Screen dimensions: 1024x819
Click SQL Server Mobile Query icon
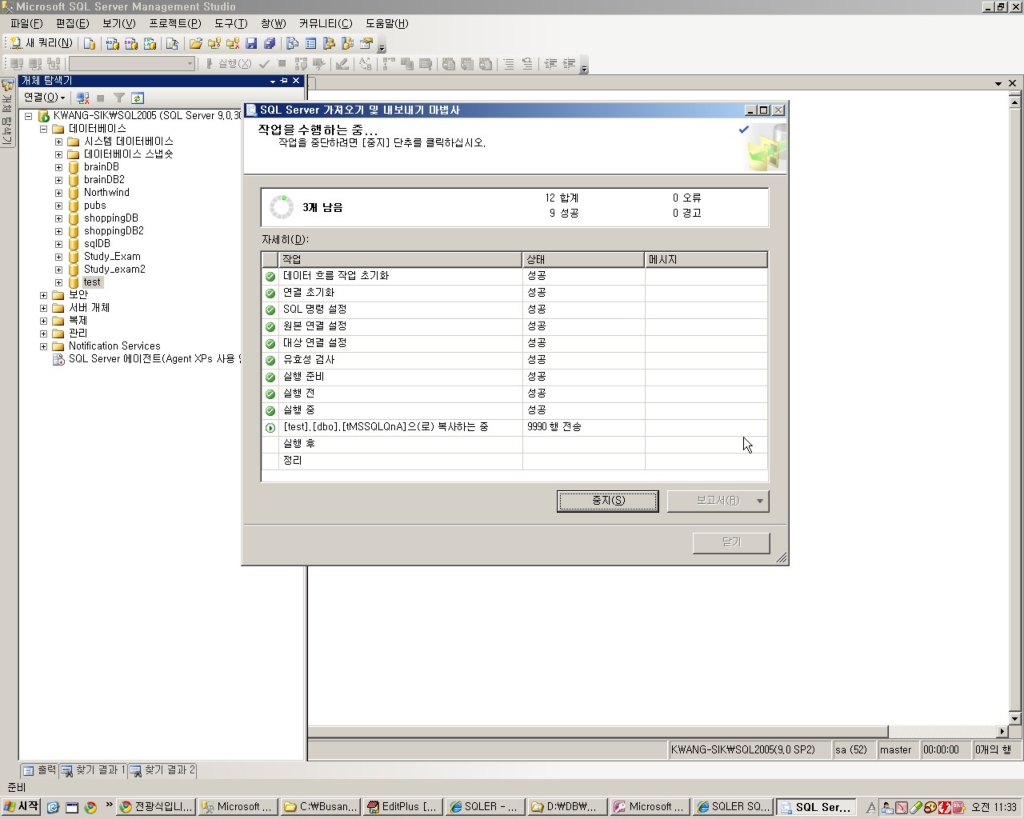[172, 44]
